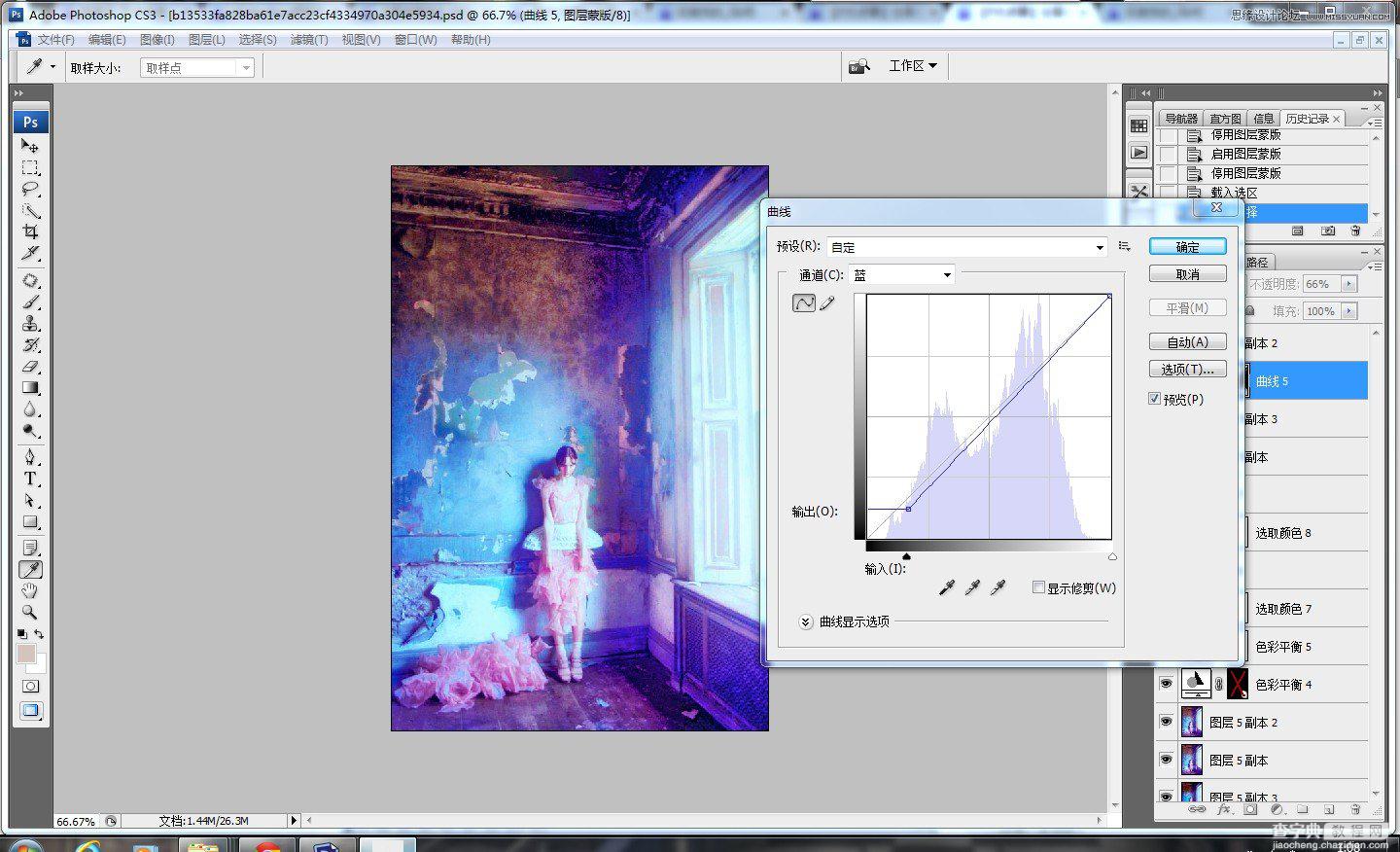Screen dimensions: 1400x852
Task: Hide the 图层 5 副本 3 layer
Action: click(x=1166, y=796)
